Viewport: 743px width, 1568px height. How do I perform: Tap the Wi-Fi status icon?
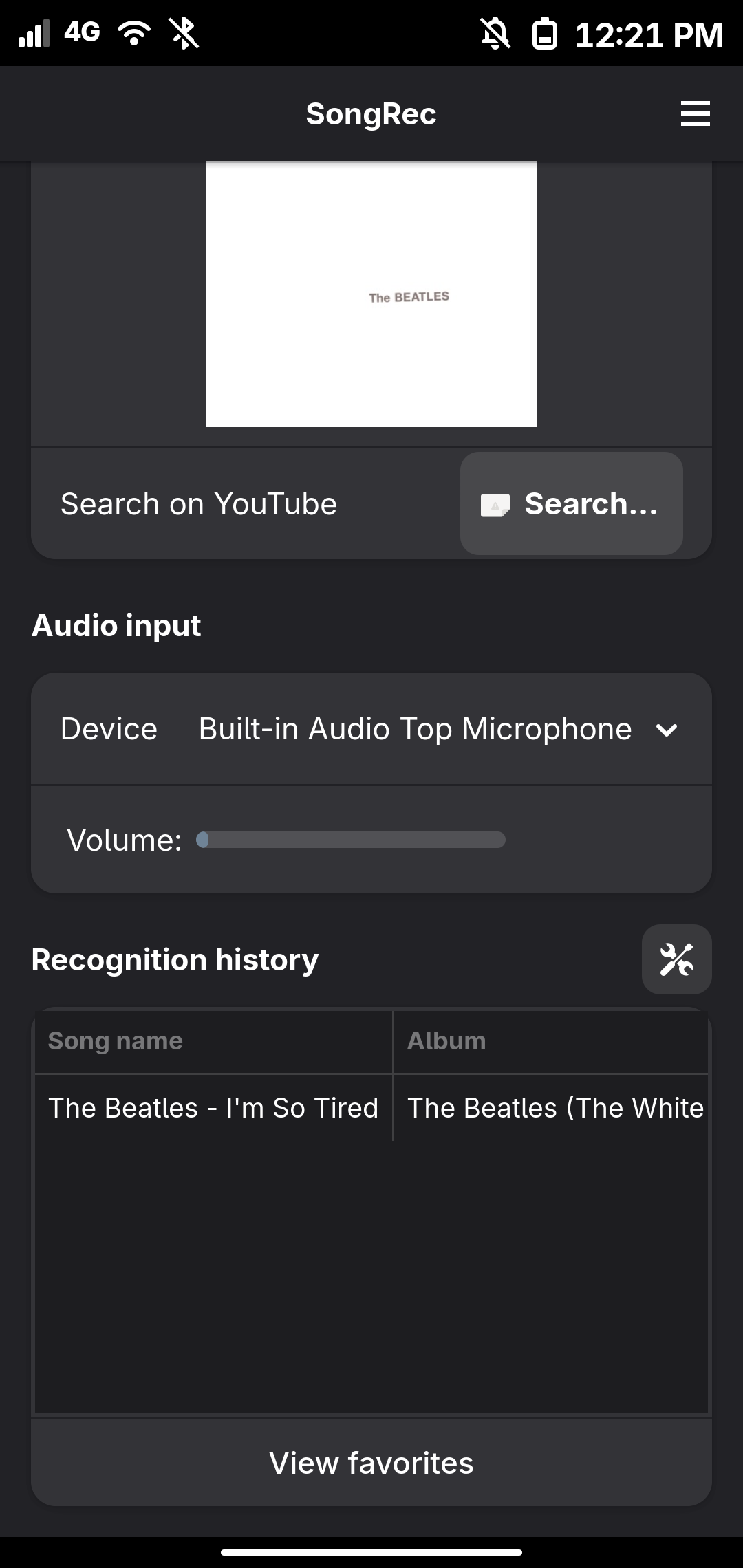[x=134, y=33]
